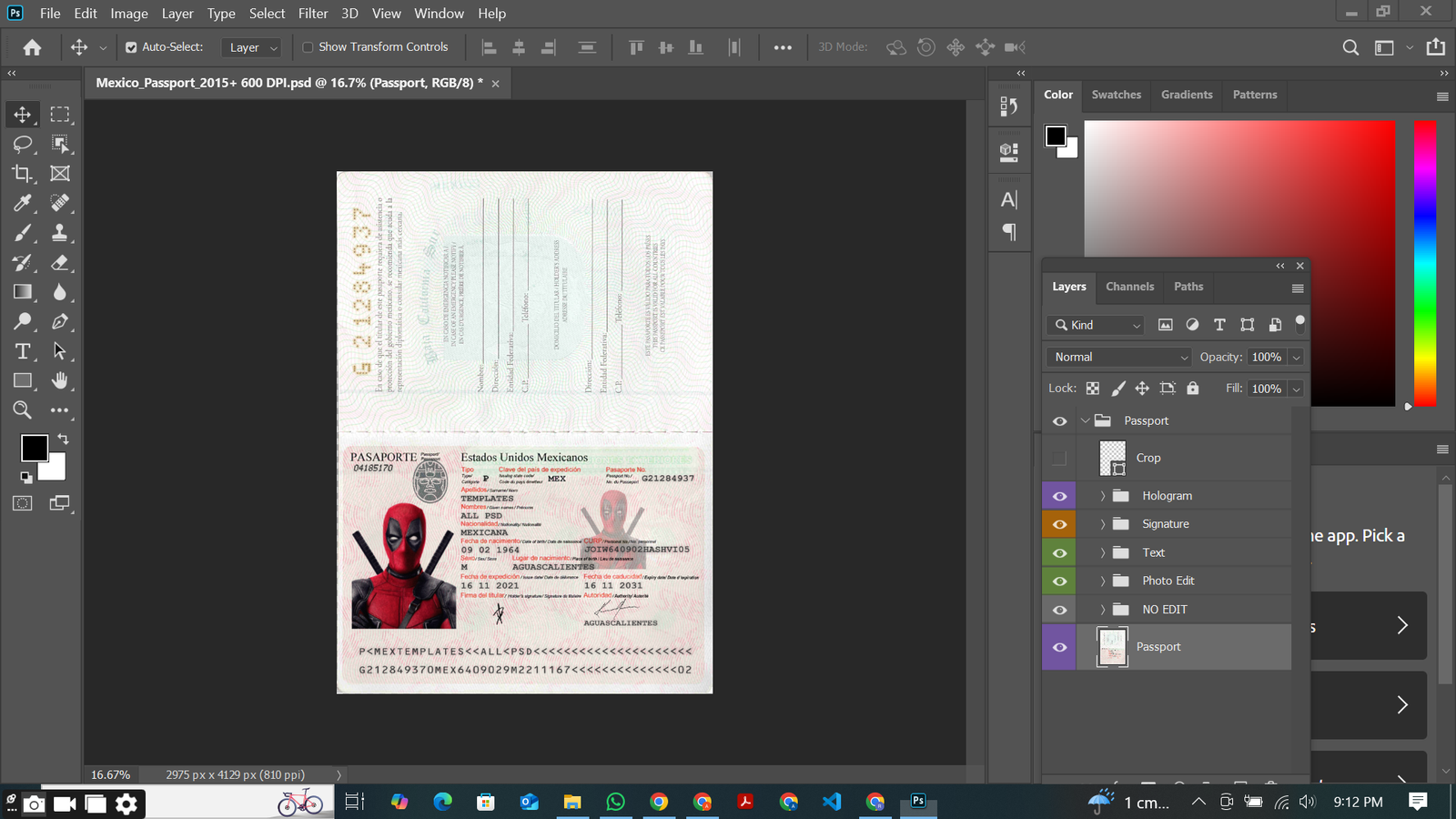This screenshot has height=819, width=1456.
Task: Hide the Photo Edit group
Action: pos(1059,581)
